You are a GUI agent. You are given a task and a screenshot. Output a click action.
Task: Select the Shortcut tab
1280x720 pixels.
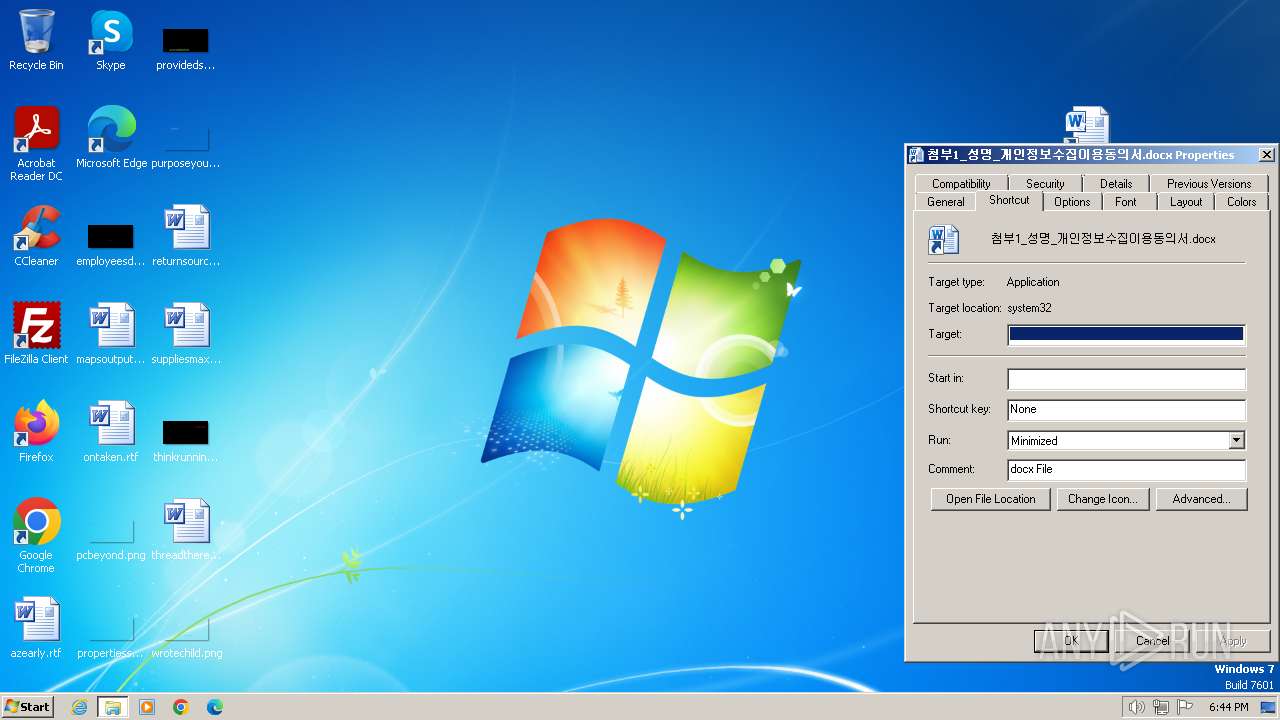[x=1009, y=200]
